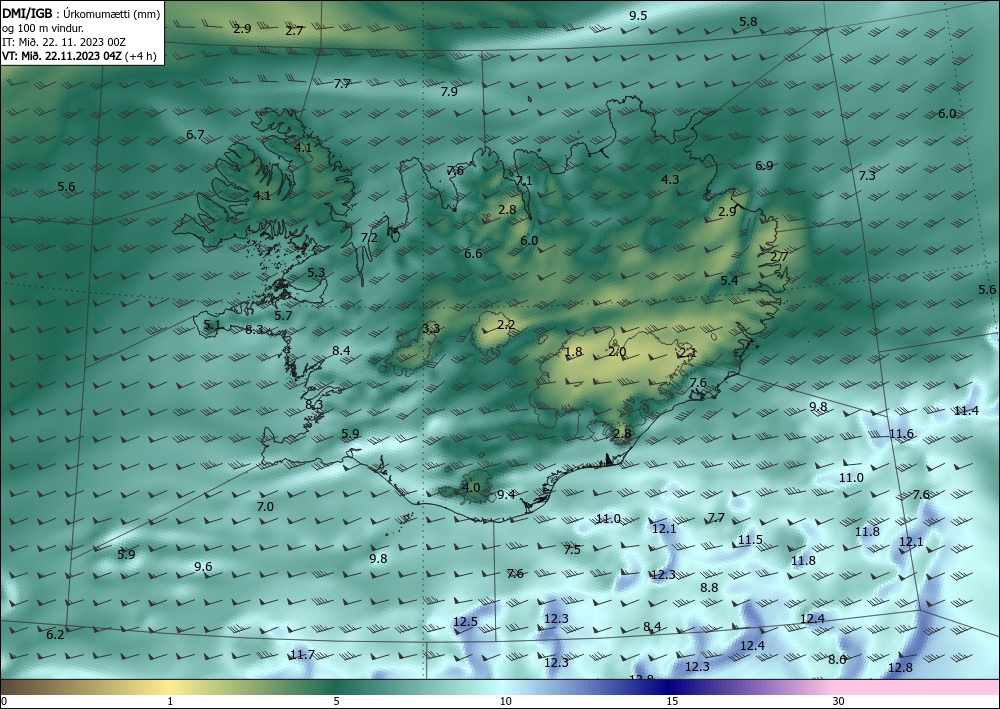
Task: Select the 1.8 value on the large glacier
Action: click(x=574, y=352)
